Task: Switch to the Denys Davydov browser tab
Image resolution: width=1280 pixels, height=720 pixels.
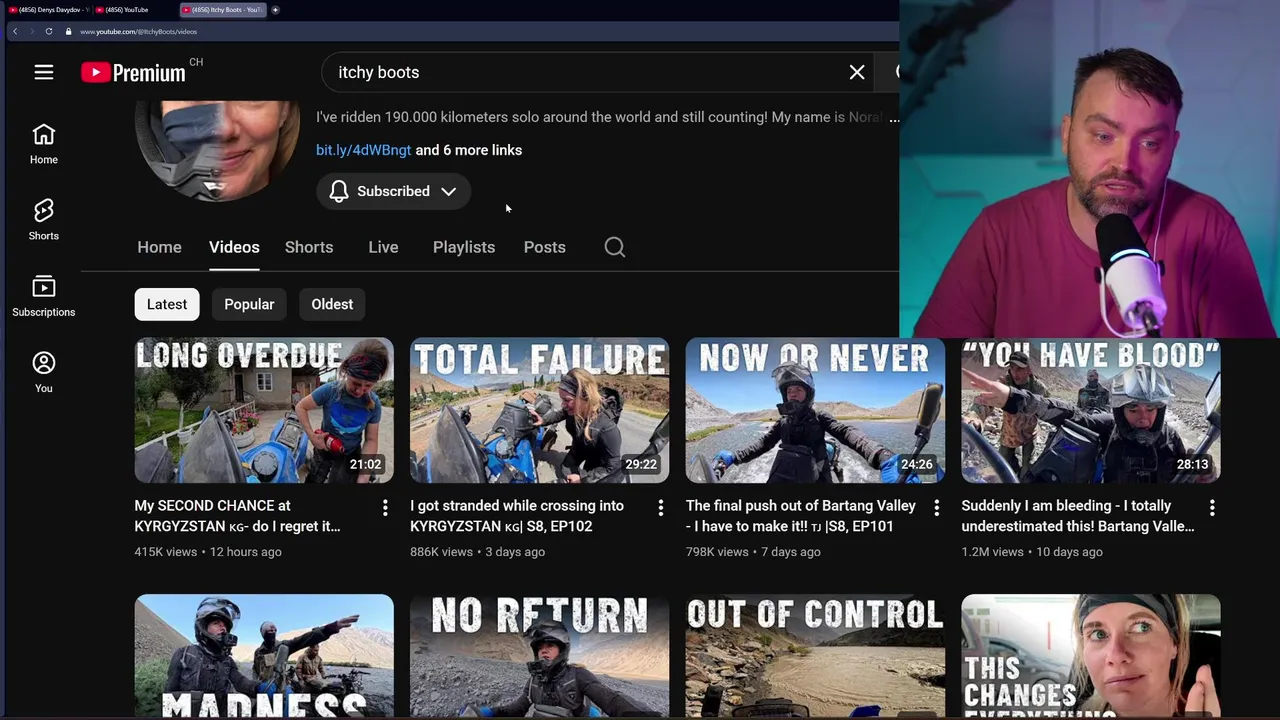Action: click(x=48, y=10)
